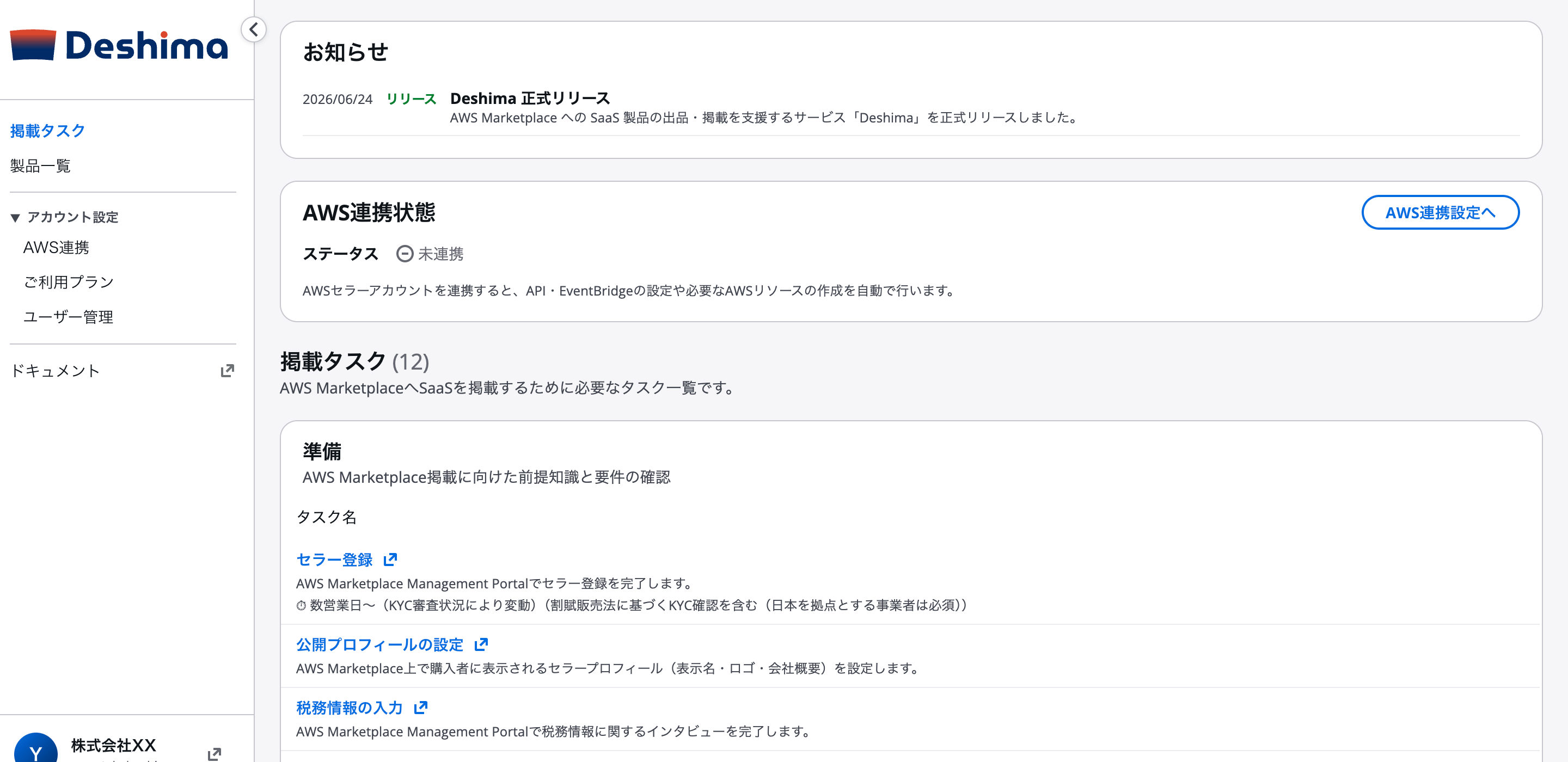Click the 準備 section heading

click(322, 451)
